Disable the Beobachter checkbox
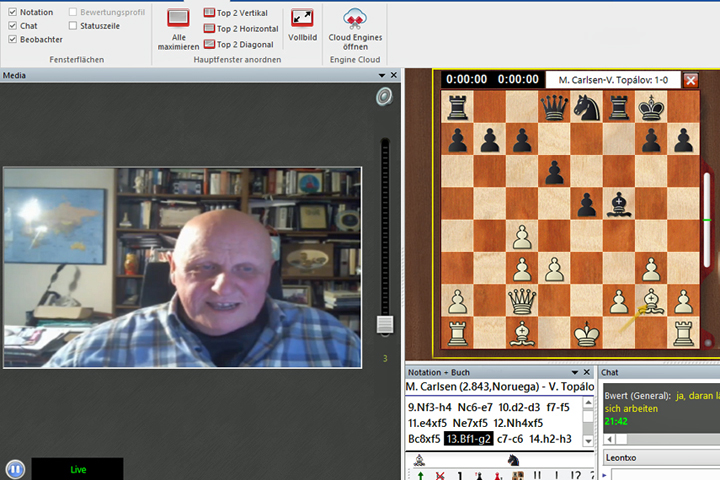The height and width of the screenshot is (480, 720). pyautogui.click(x=12, y=40)
